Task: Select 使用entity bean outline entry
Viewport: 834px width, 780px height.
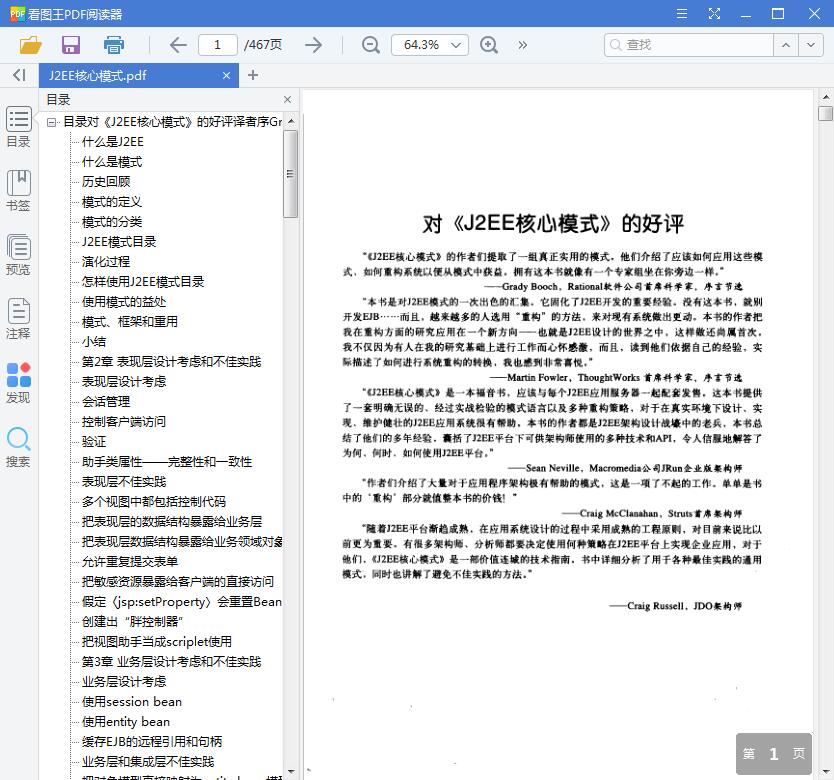Action: [x=126, y=721]
